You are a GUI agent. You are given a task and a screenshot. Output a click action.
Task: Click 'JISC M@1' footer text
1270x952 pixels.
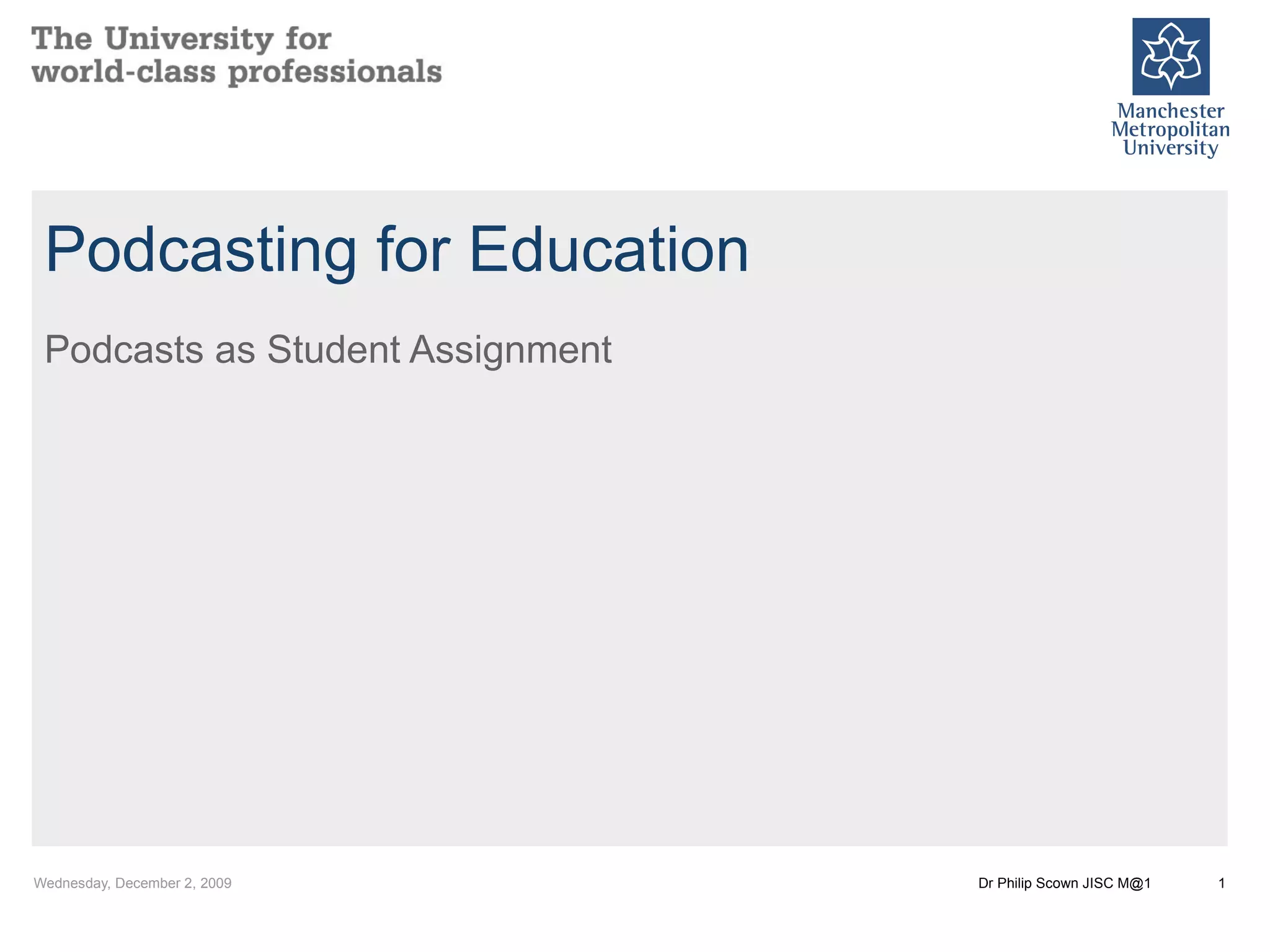[1117, 883]
